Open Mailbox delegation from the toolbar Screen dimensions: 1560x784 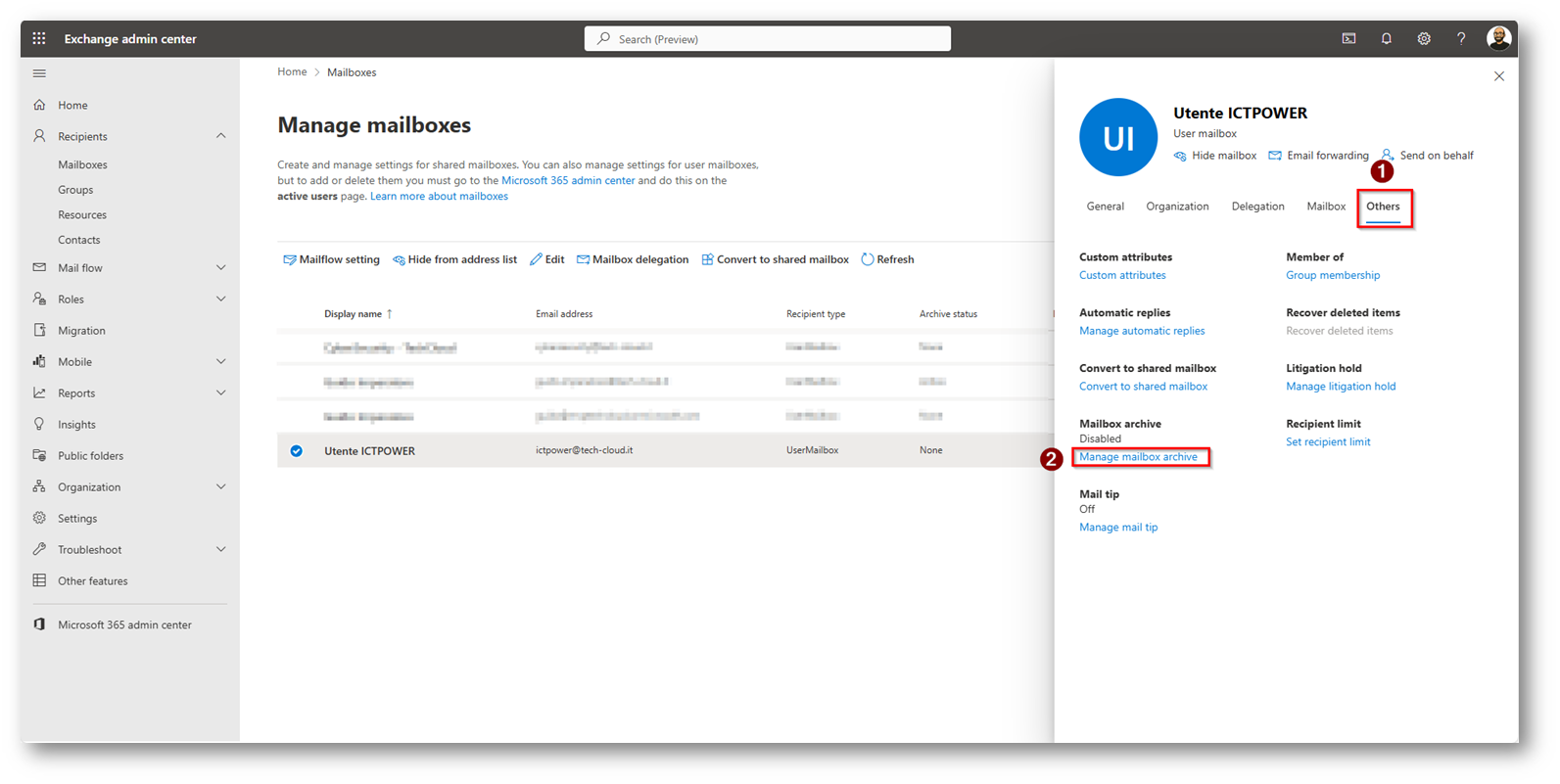coord(633,259)
